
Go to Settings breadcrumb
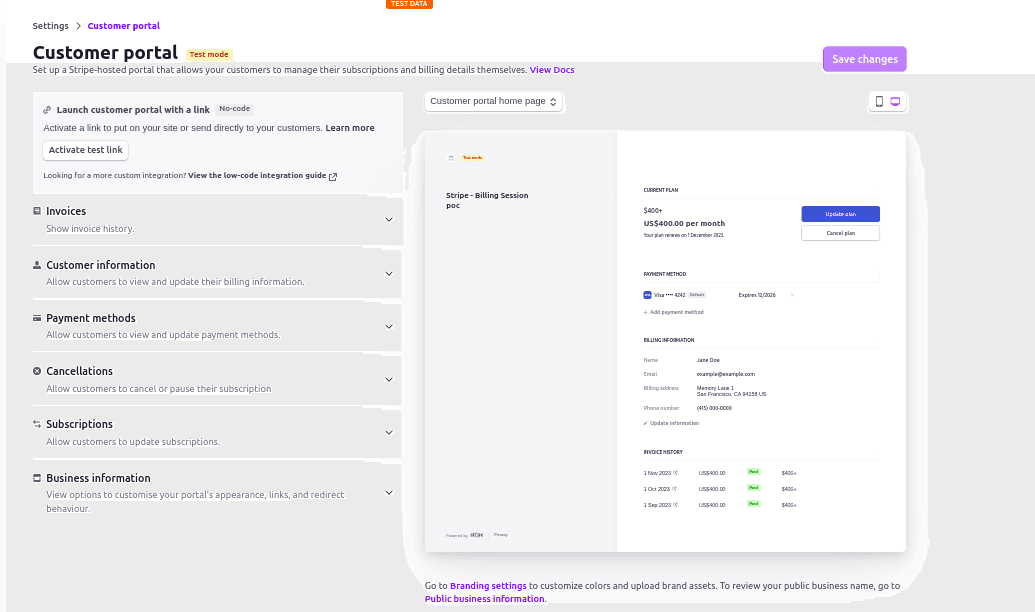(50, 26)
